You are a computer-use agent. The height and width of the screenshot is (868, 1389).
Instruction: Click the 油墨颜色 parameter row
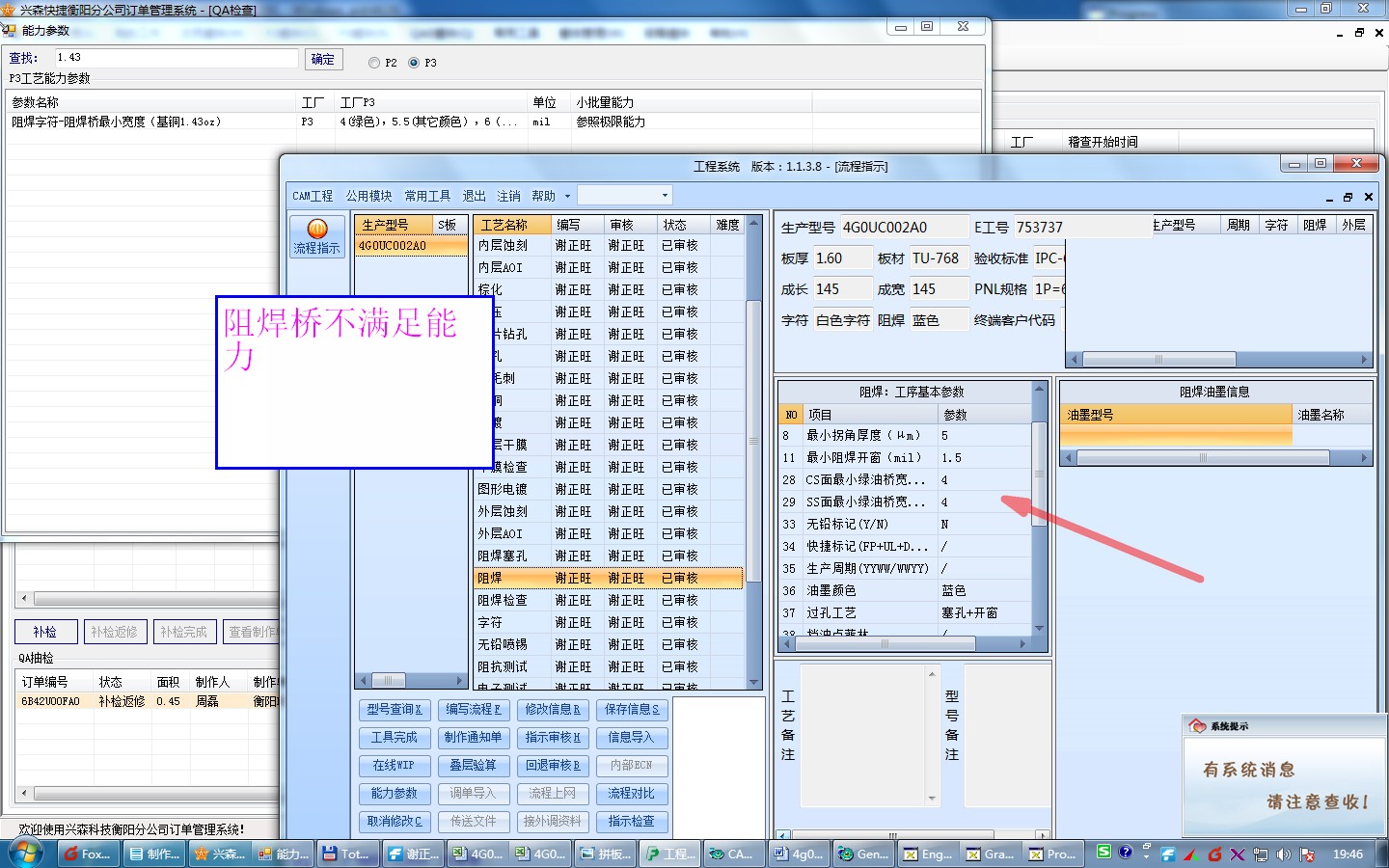(905, 590)
